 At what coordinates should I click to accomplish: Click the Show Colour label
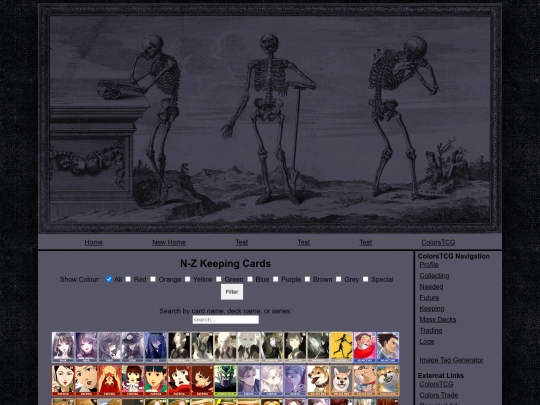click(x=80, y=279)
